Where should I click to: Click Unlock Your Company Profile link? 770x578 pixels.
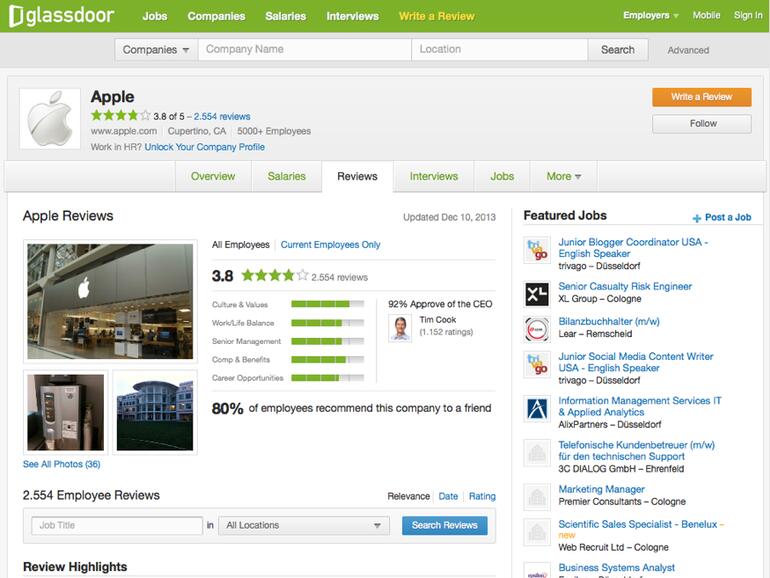(204, 147)
